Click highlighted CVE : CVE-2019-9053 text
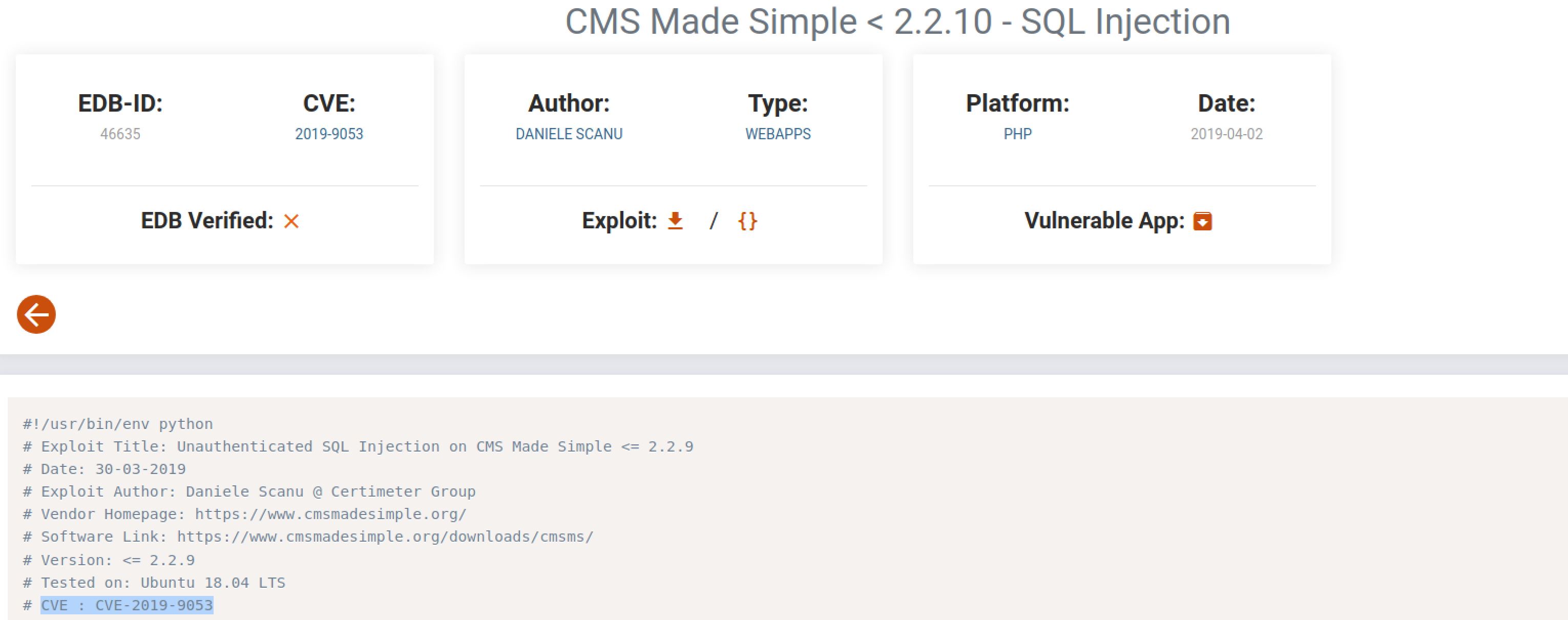The image size is (1568, 620). click(127, 605)
